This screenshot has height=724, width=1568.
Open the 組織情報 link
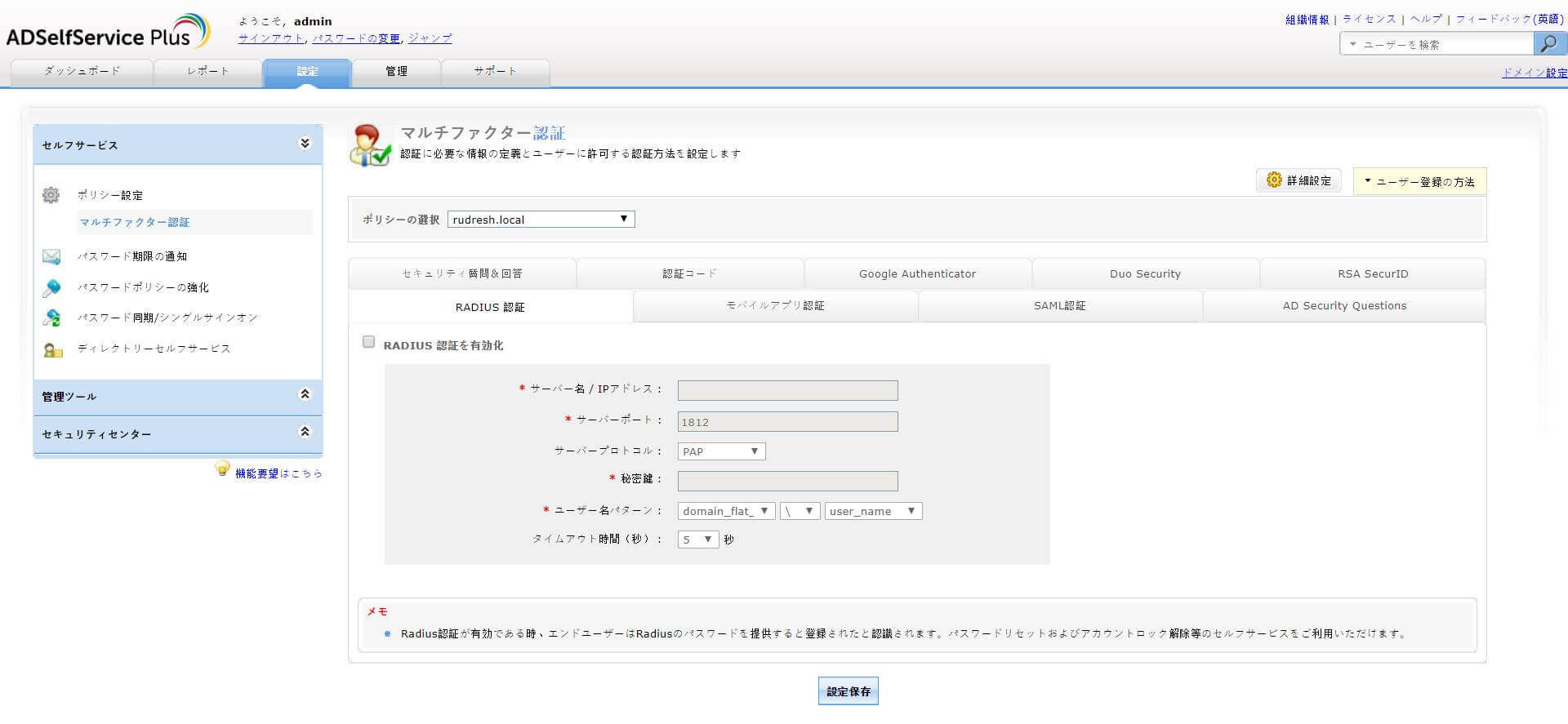[1307, 20]
